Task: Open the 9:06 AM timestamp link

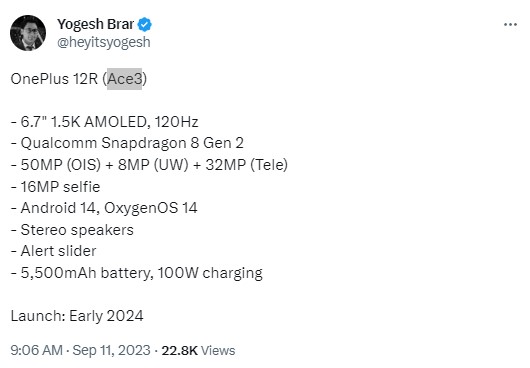Action: 37,350
